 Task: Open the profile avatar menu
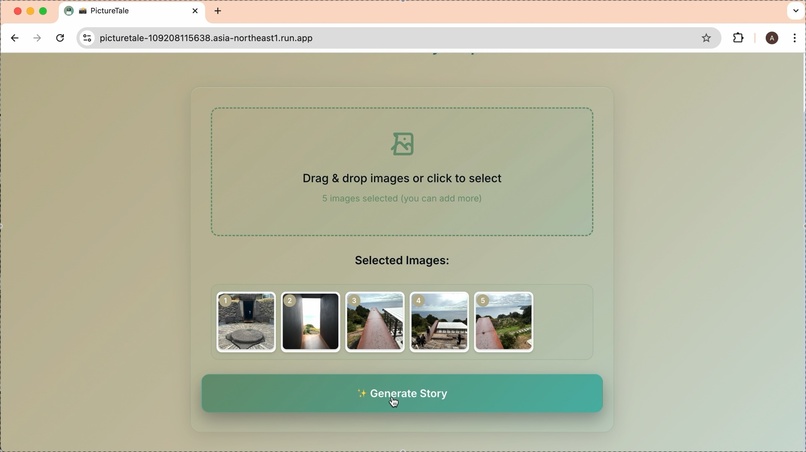[772, 38]
